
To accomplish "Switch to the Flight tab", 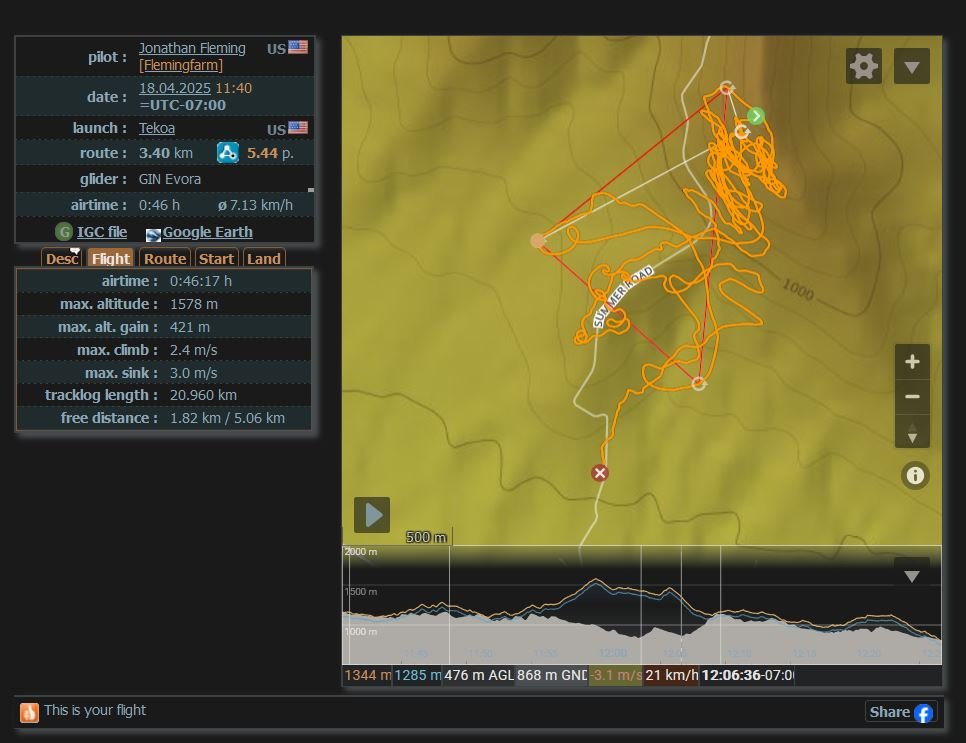I will (110, 258).
